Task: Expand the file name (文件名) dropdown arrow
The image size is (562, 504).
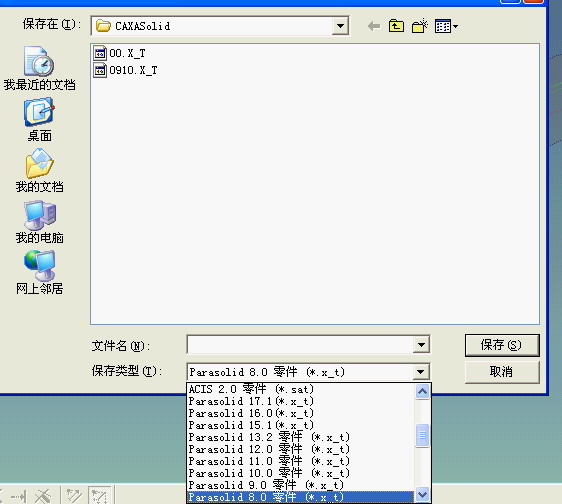Action: tap(421, 345)
